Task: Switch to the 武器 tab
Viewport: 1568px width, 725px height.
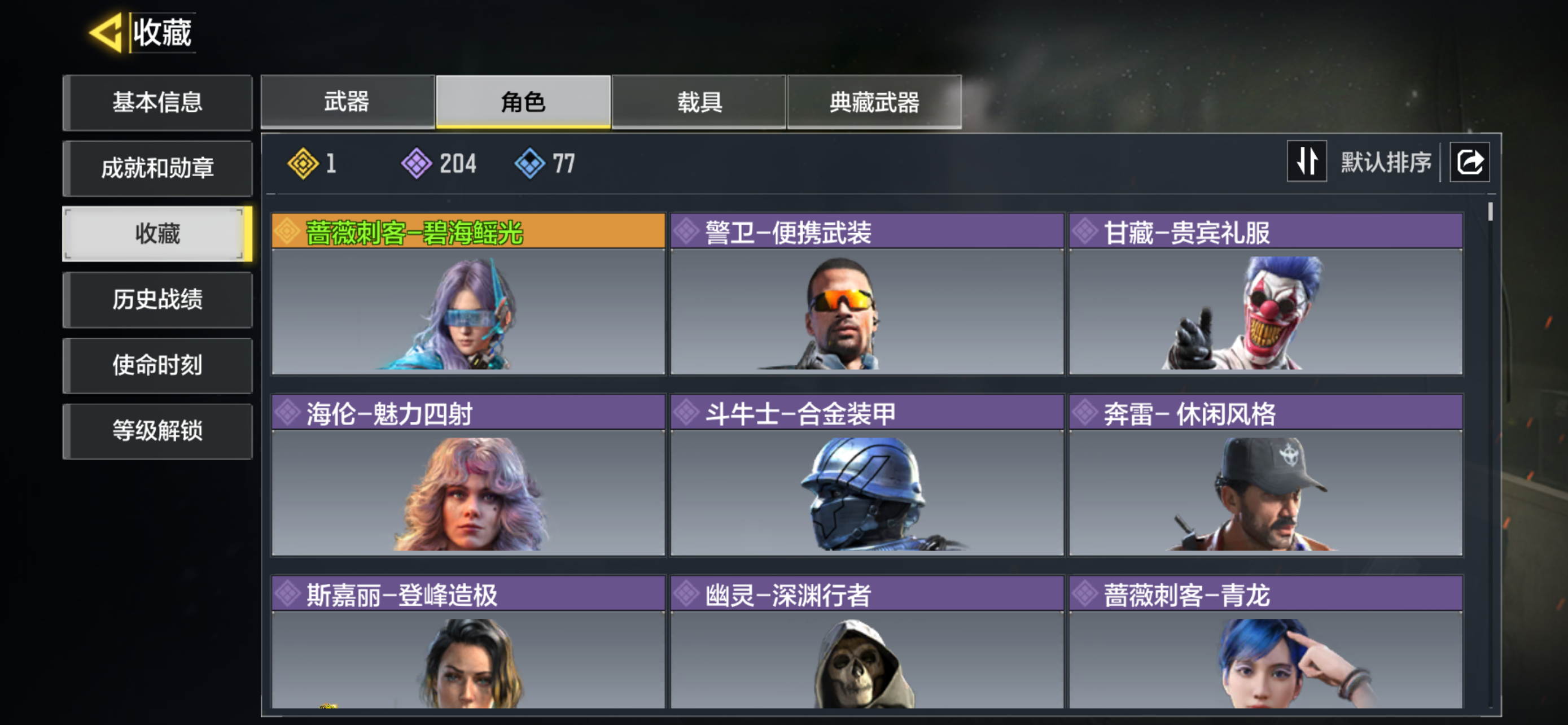Action: pyautogui.click(x=347, y=102)
